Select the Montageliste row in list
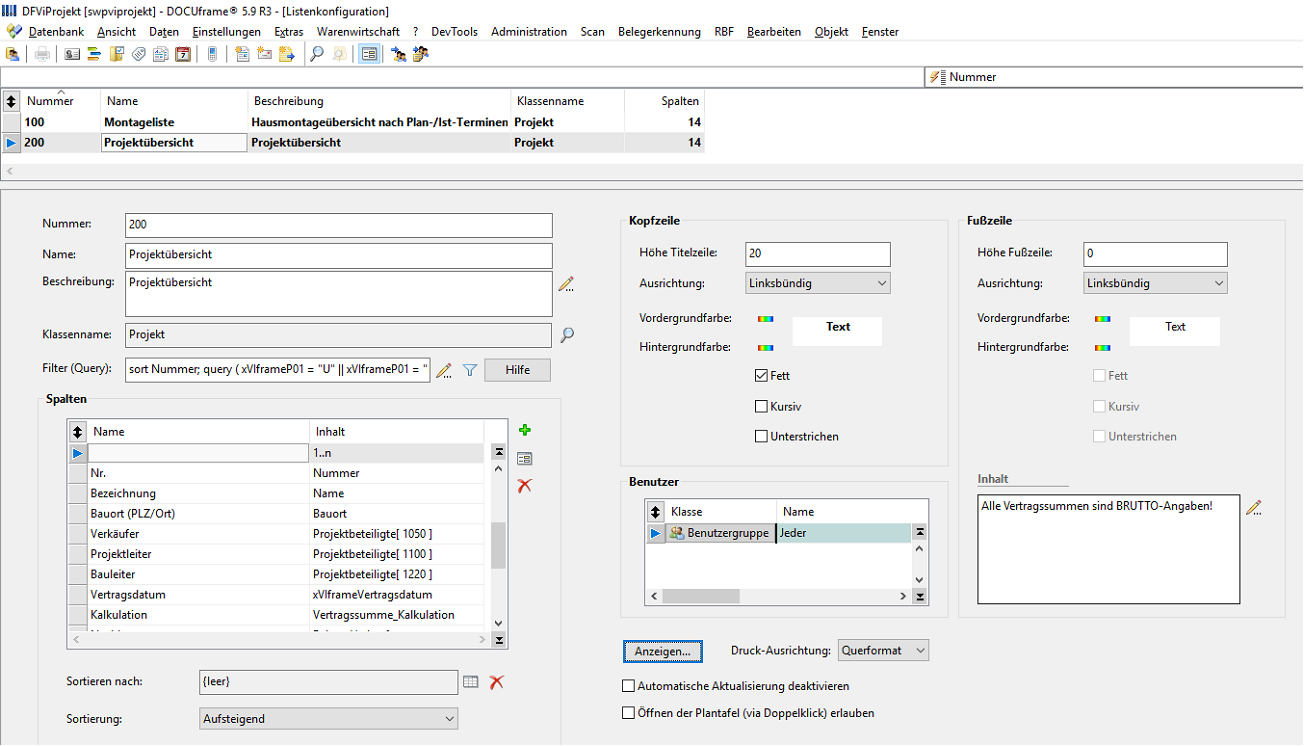Viewport: 1304px width, 746px height. coord(353,122)
